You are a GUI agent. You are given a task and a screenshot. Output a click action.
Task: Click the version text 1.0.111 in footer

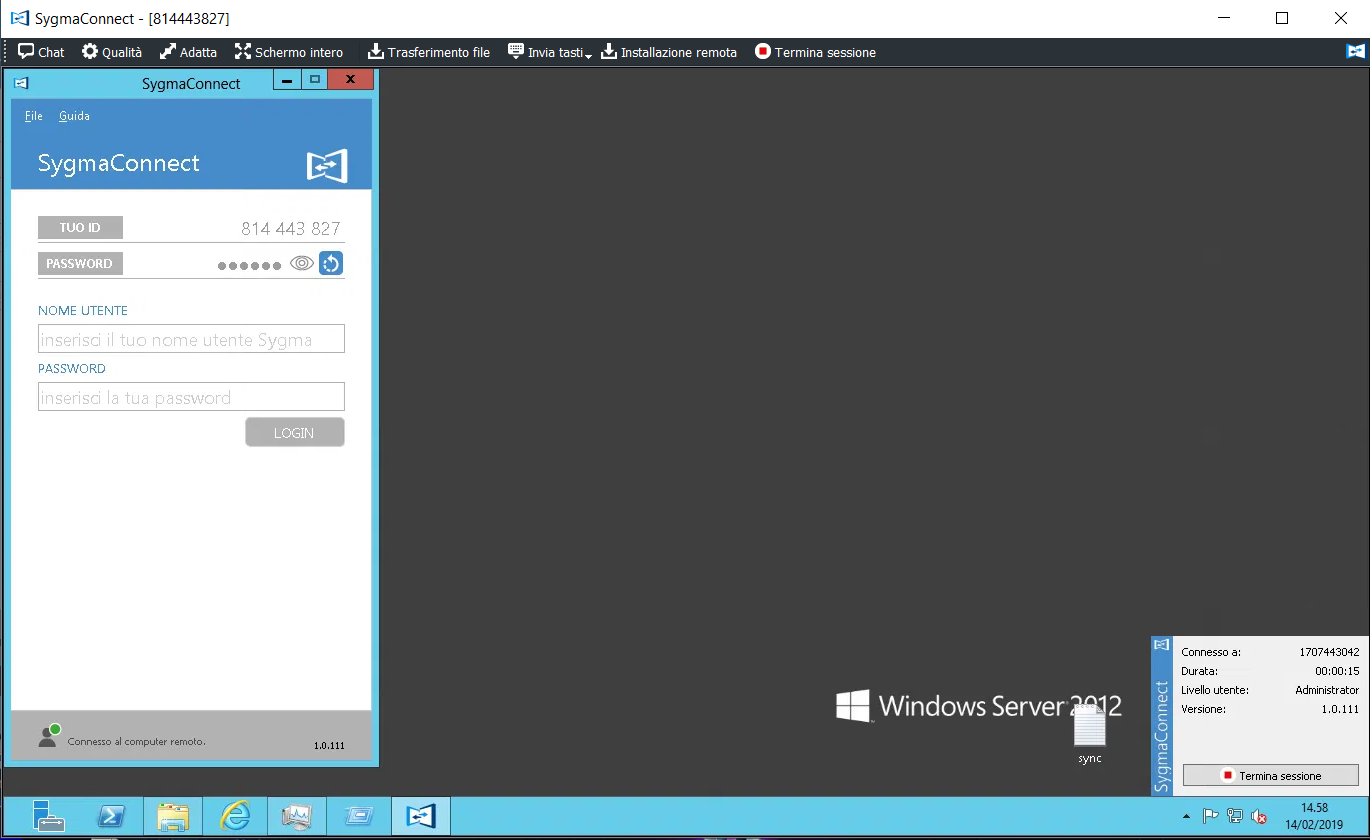pos(329,746)
